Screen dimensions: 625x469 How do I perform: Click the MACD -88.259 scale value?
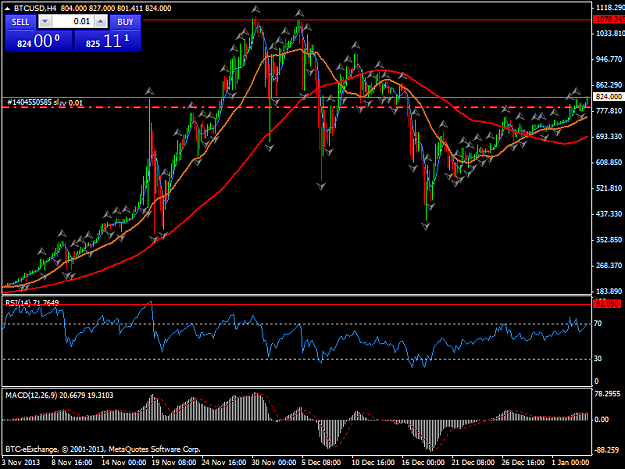pyautogui.click(x=607, y=450)
